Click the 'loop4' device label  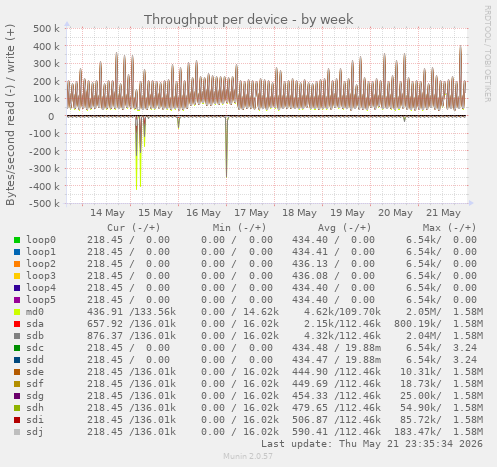click(x=41, y=288)
